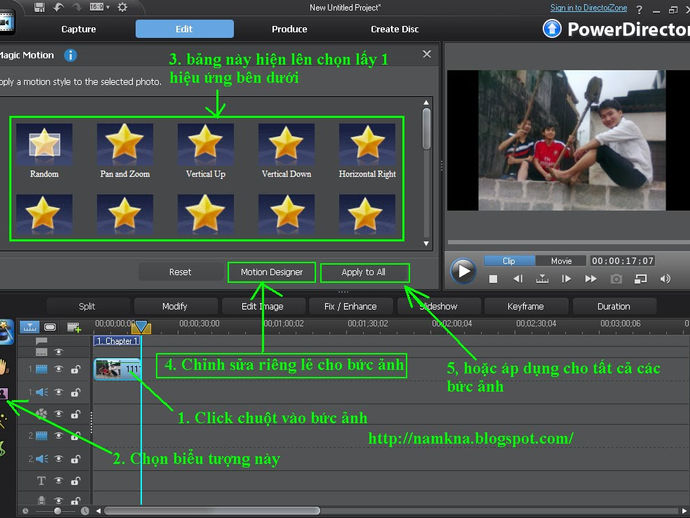Click the Split button
690x518 pixels.
click(x=87, y=306)
